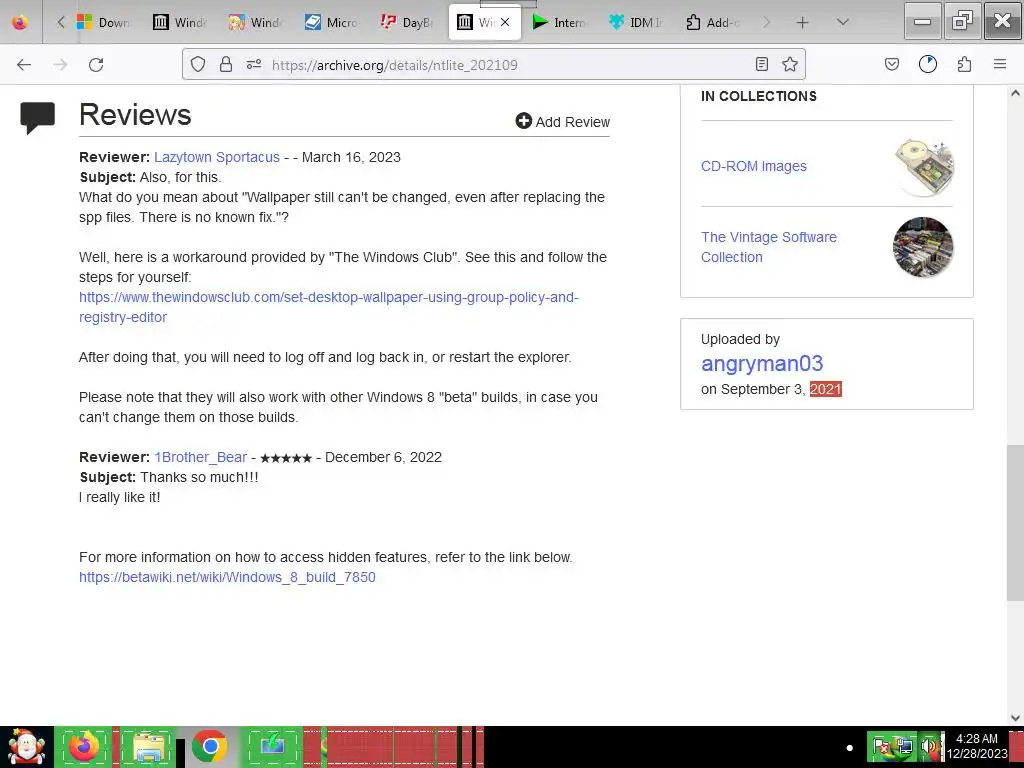Save the page to Pocket

(x=892, y=64)
